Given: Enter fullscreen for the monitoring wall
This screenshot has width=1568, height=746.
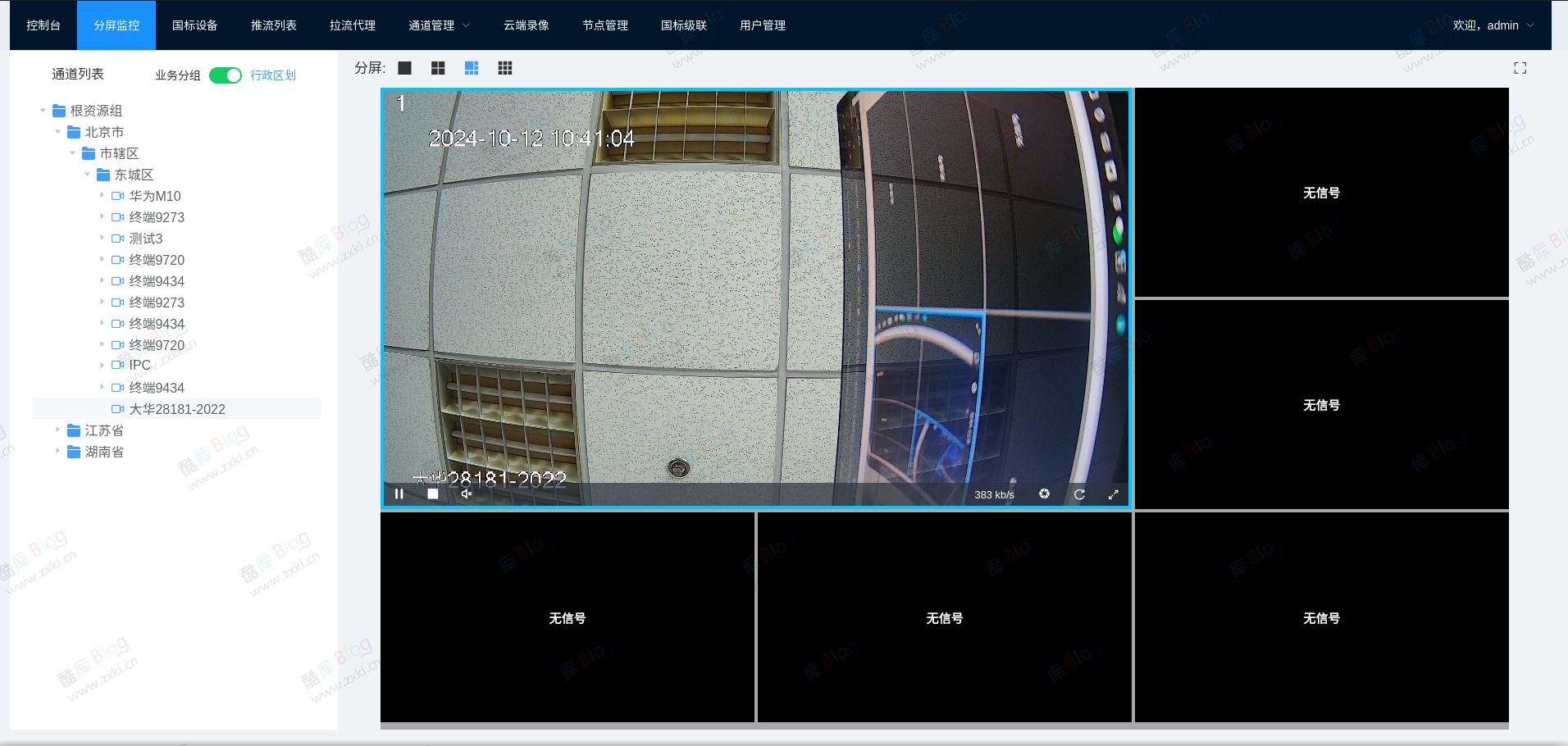Looking at the screenshot, I should (1522, 67).
